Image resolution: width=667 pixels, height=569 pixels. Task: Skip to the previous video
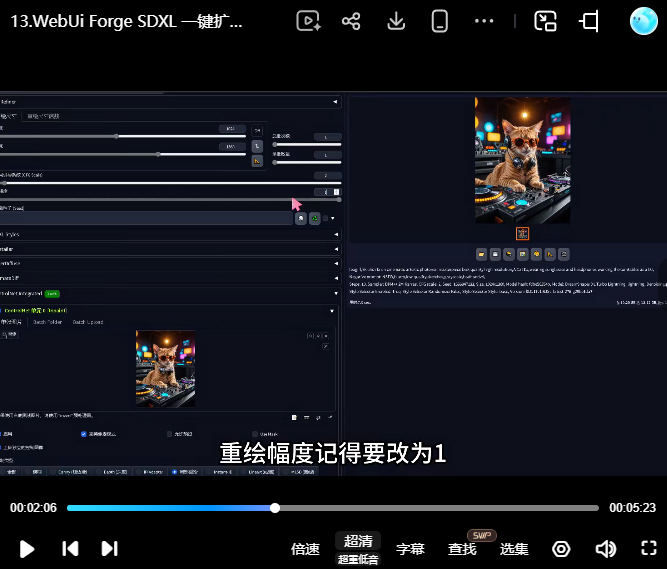point(70,549)
